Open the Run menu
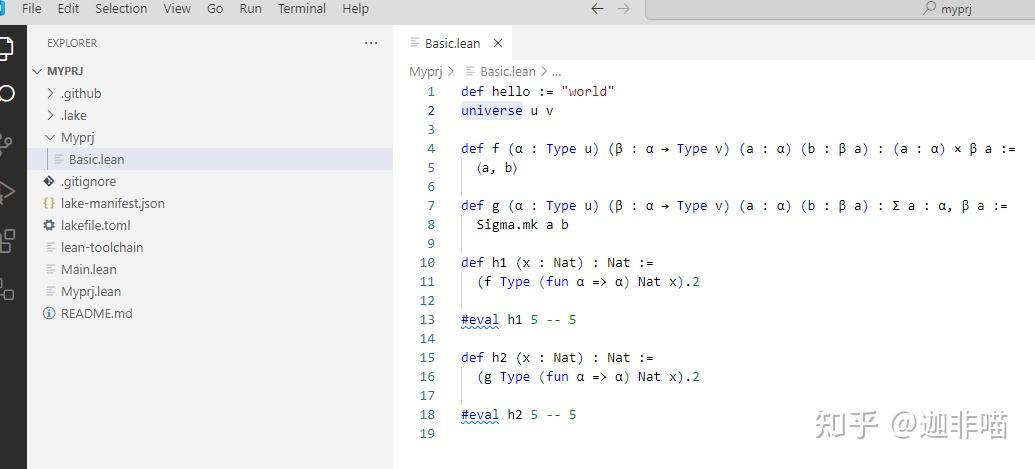The height and width of the screenshot is (469, 1035). click(x=250, y=9)
